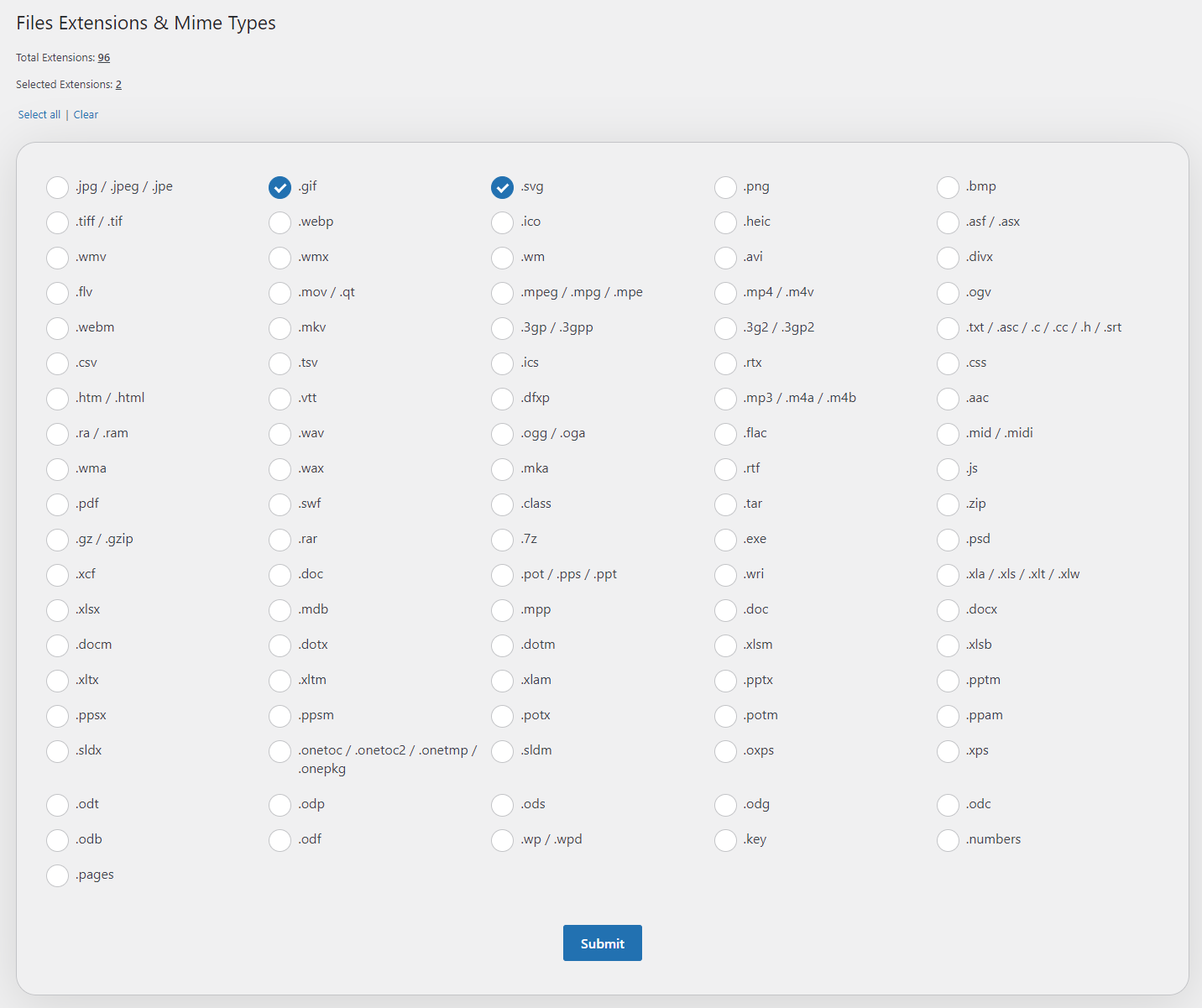Select the .csv extension checkbox
This screenshot has width=1202, height=1008.
(x=57, y=363)
